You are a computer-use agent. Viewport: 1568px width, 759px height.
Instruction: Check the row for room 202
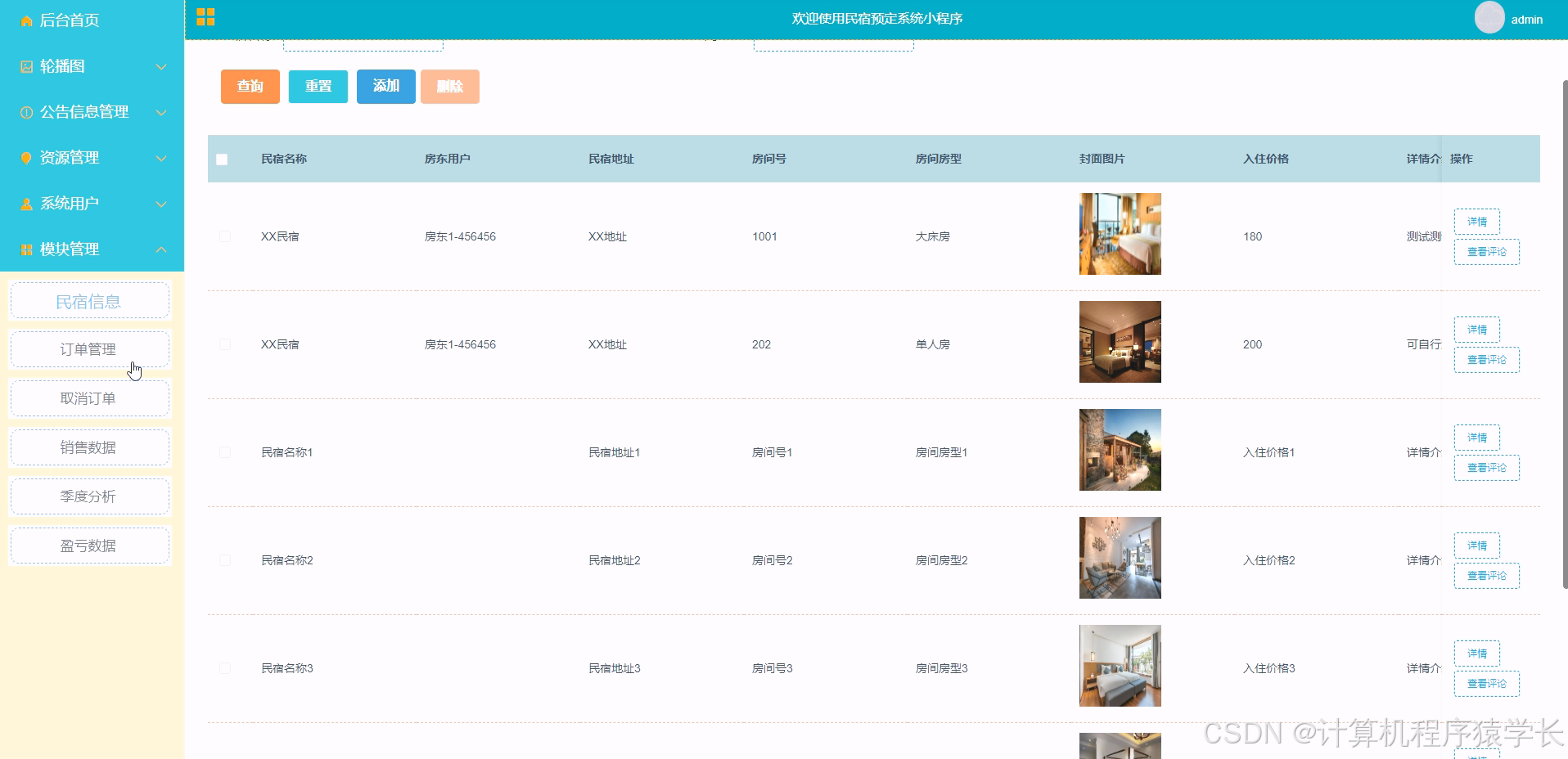225,344
